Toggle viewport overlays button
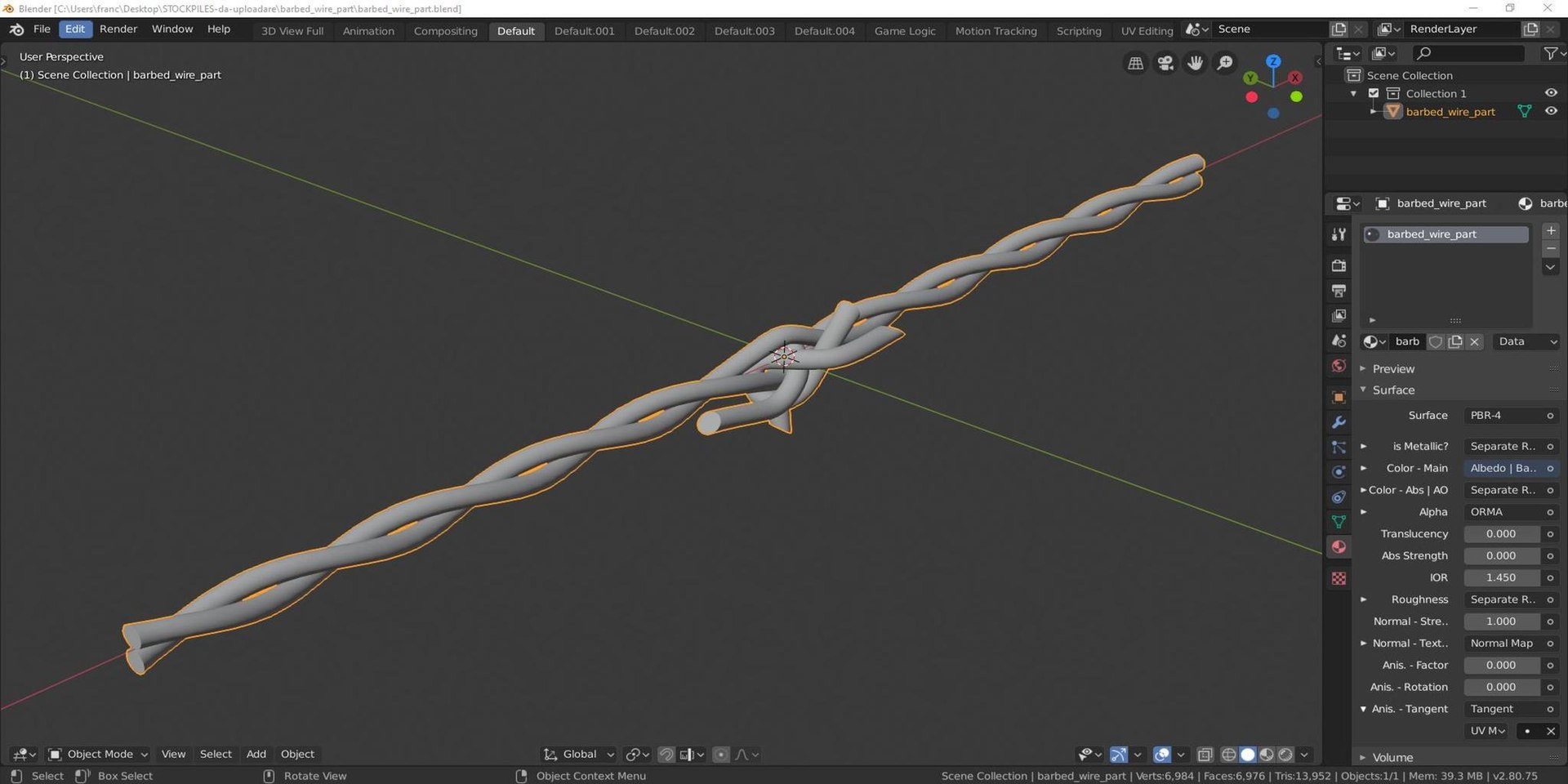The height and width of the screenshot is (784, 1568). [x=1161, y=755]
